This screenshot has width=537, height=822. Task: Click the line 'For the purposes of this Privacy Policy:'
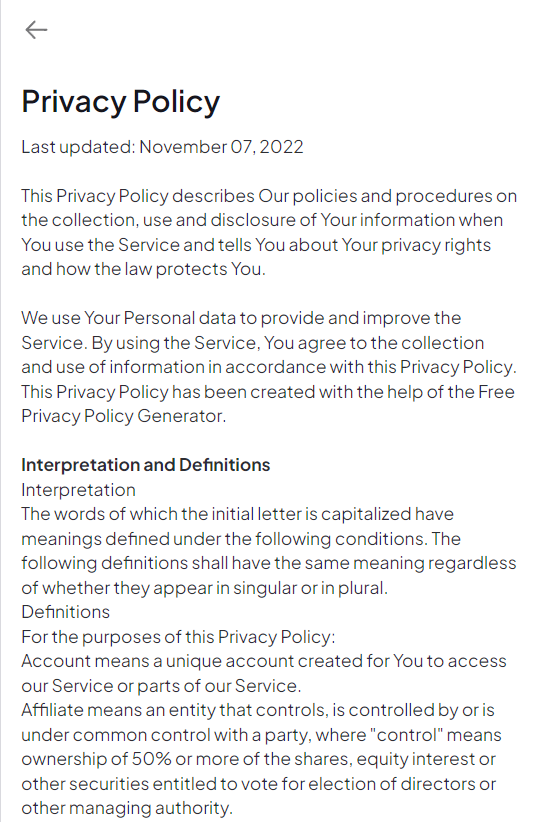(178, 636)
